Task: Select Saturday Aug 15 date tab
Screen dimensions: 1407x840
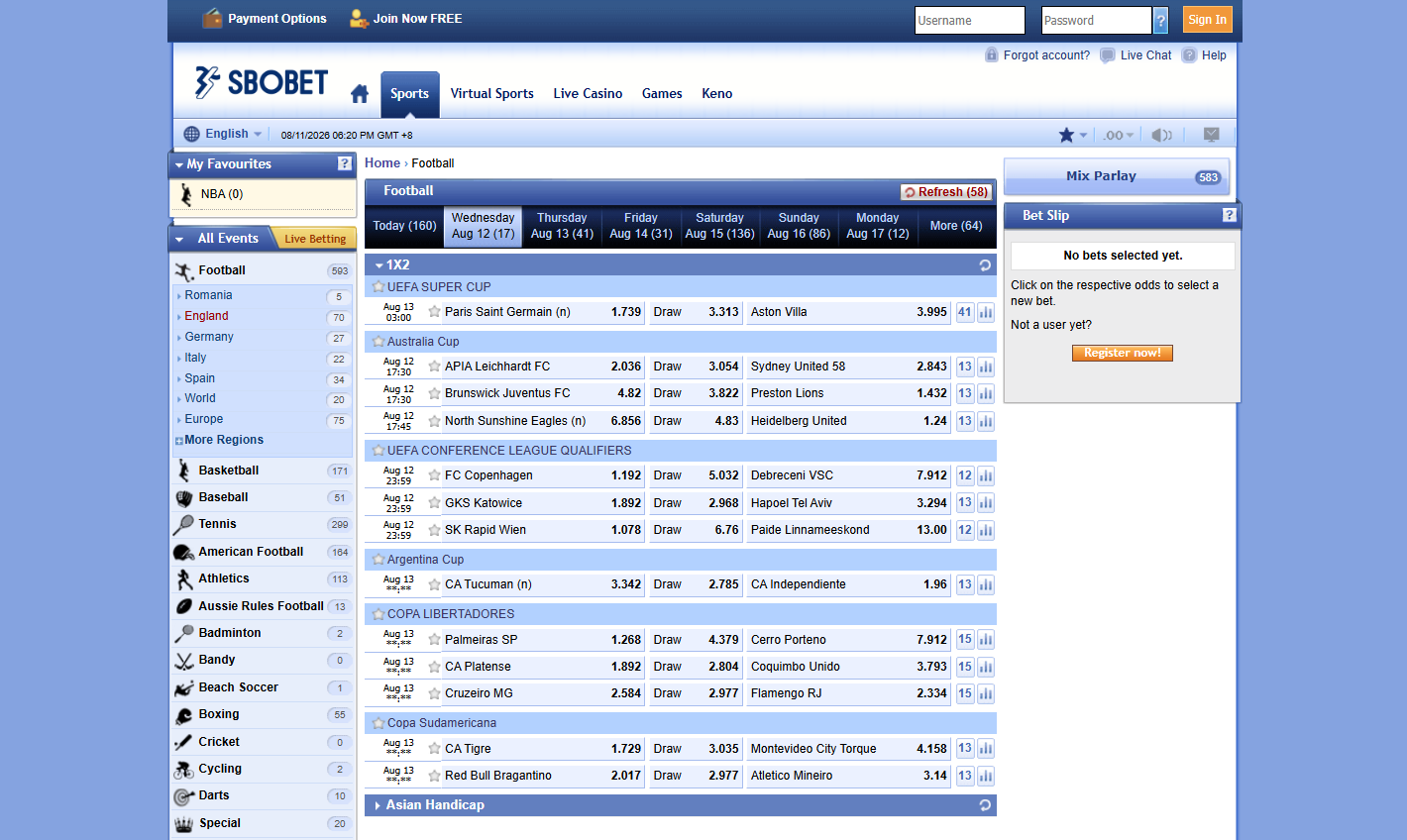Action: 719,226
